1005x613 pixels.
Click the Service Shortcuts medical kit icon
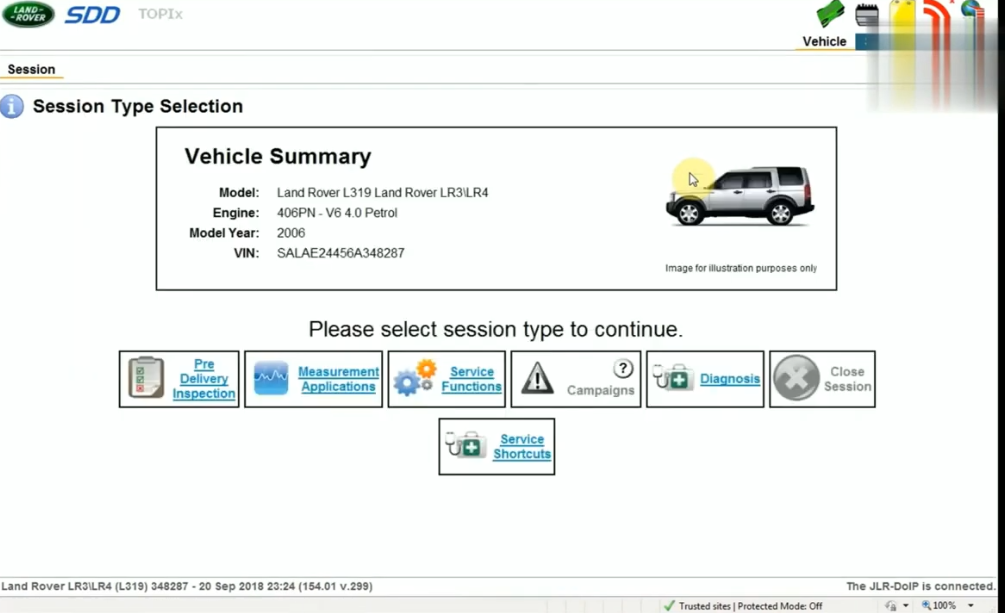[466, 445]
